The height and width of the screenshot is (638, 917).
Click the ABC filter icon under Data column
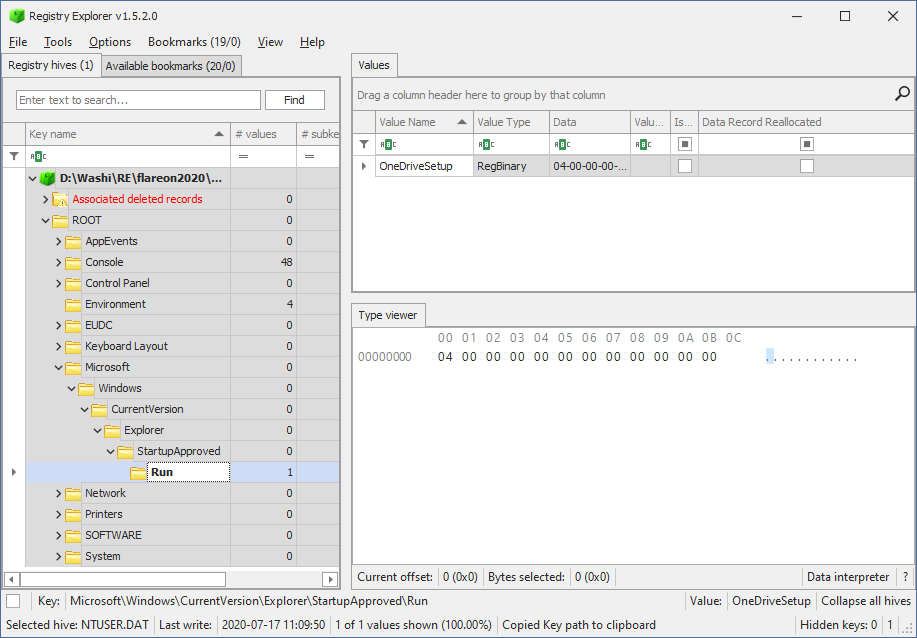(x=562, y=144)
